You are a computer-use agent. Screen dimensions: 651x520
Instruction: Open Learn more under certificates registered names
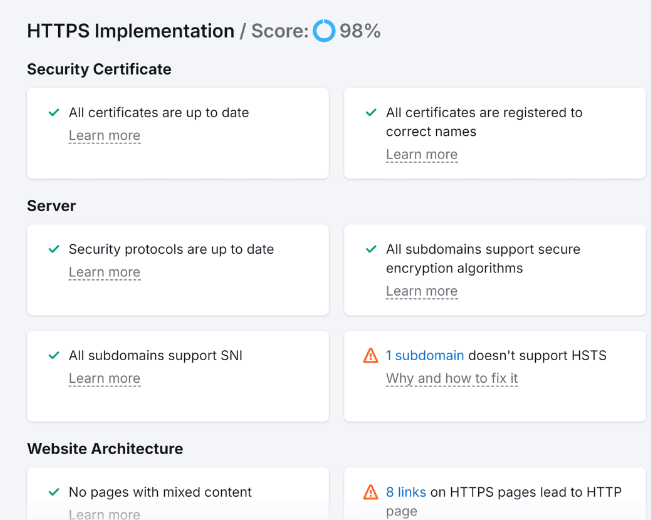click(x=421, y=155)
